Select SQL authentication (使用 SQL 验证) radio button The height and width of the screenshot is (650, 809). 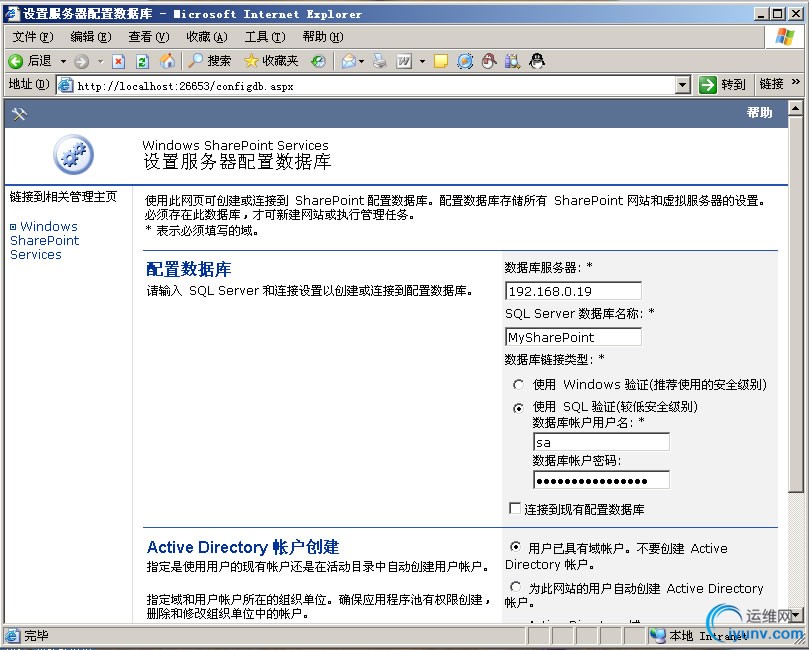[518, 408]
